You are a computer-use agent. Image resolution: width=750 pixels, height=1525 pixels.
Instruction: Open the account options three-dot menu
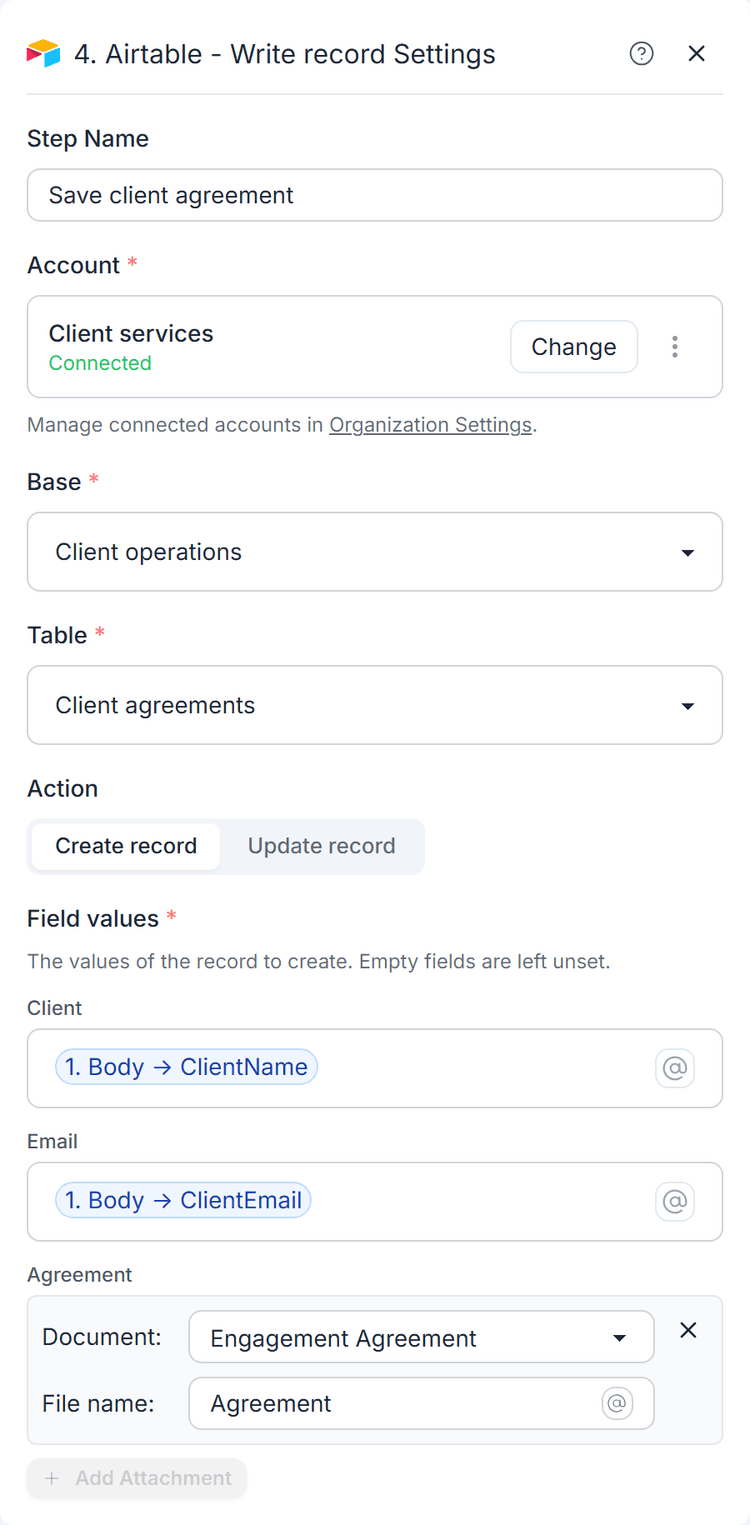[675, 347]
